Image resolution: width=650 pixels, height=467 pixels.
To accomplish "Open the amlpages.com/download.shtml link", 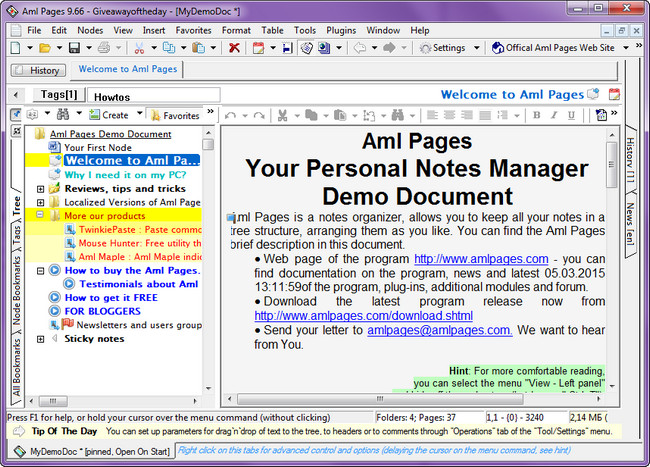I will 364,316.
